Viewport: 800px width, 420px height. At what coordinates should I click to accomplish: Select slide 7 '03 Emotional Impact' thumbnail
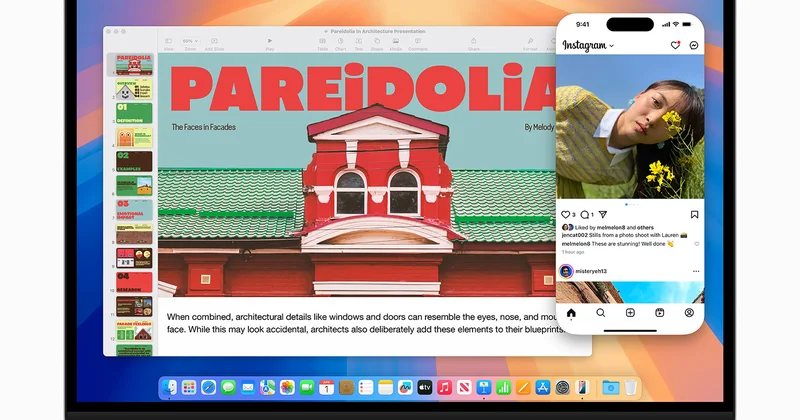[134, 210]
